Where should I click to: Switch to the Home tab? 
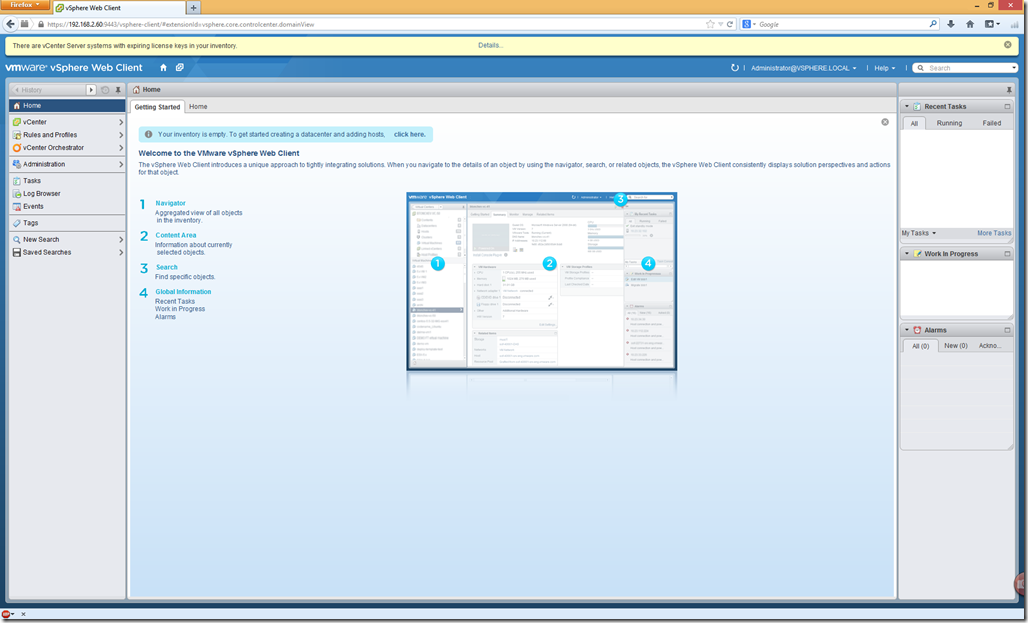(x=198, y=106)
